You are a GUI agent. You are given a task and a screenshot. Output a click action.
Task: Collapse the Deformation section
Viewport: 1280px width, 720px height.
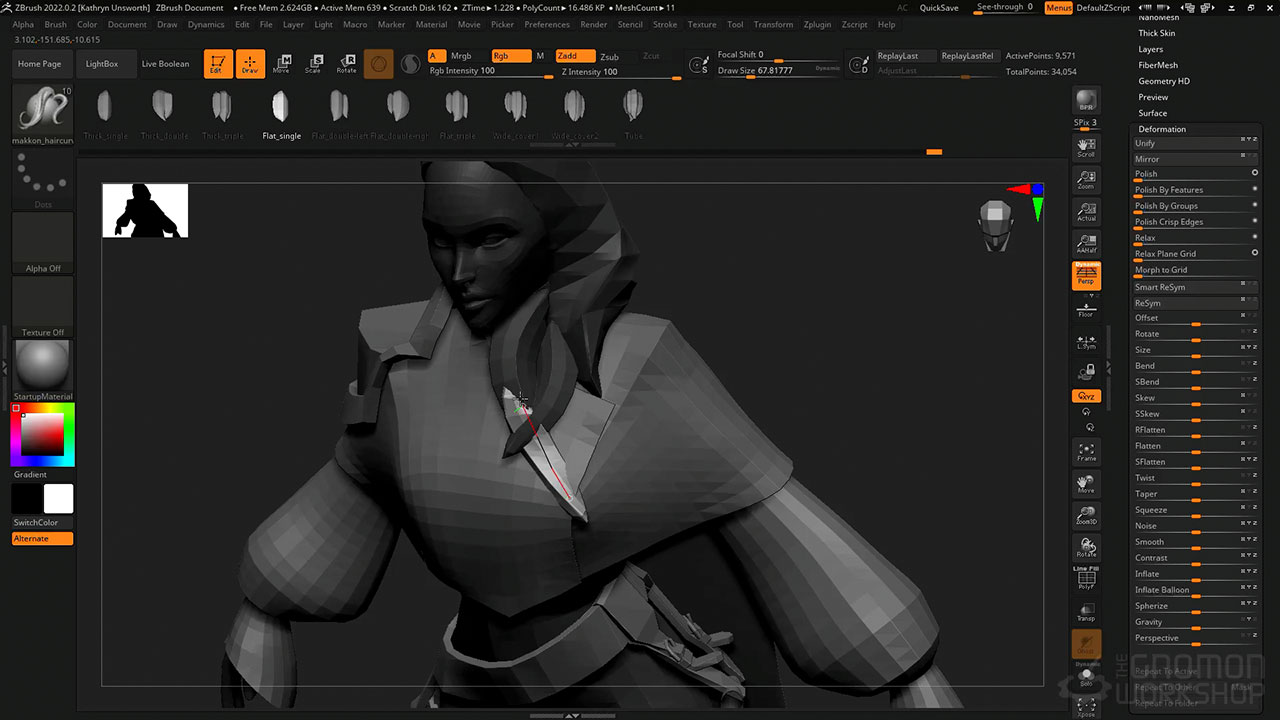pyautogui.click(x=1162, y=129)
